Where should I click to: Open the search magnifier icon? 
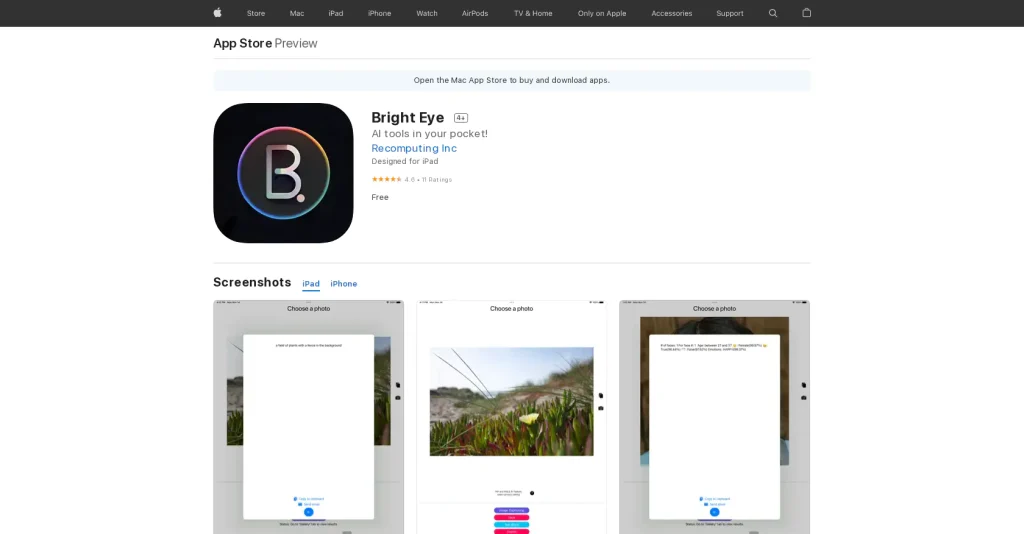(773, 13)
